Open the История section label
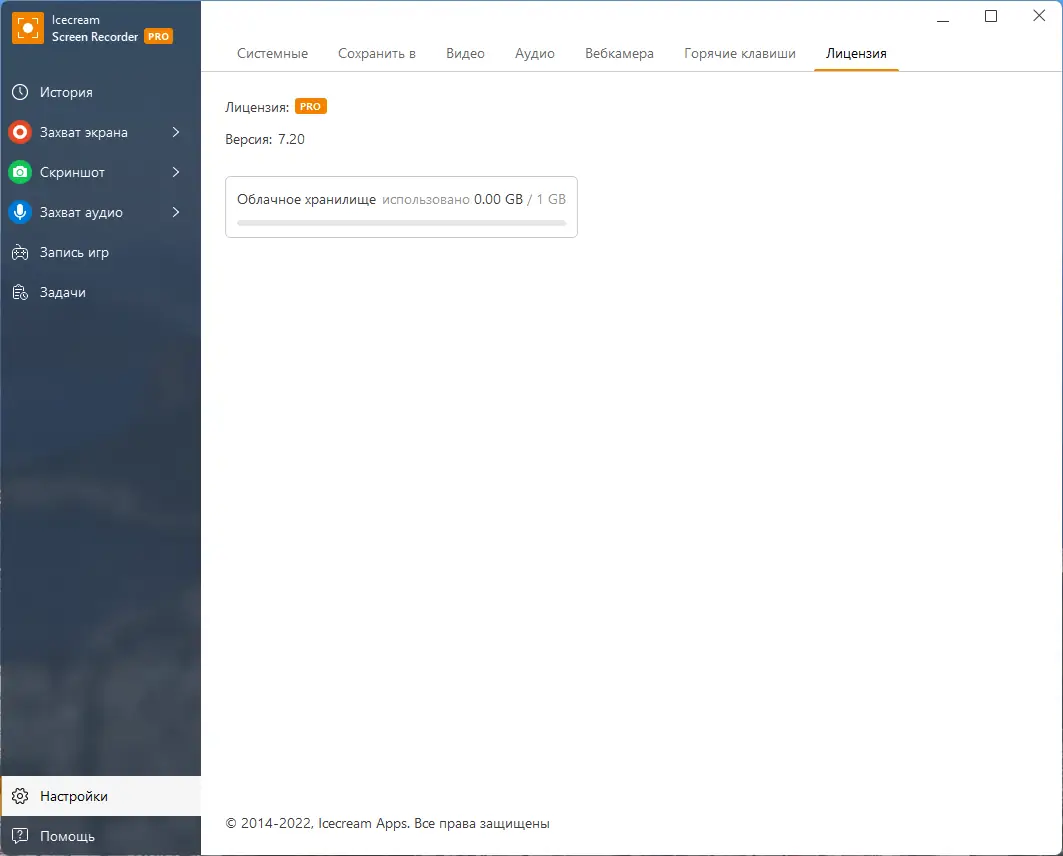This screenshot has width=1063, height=856. (66, 92)
